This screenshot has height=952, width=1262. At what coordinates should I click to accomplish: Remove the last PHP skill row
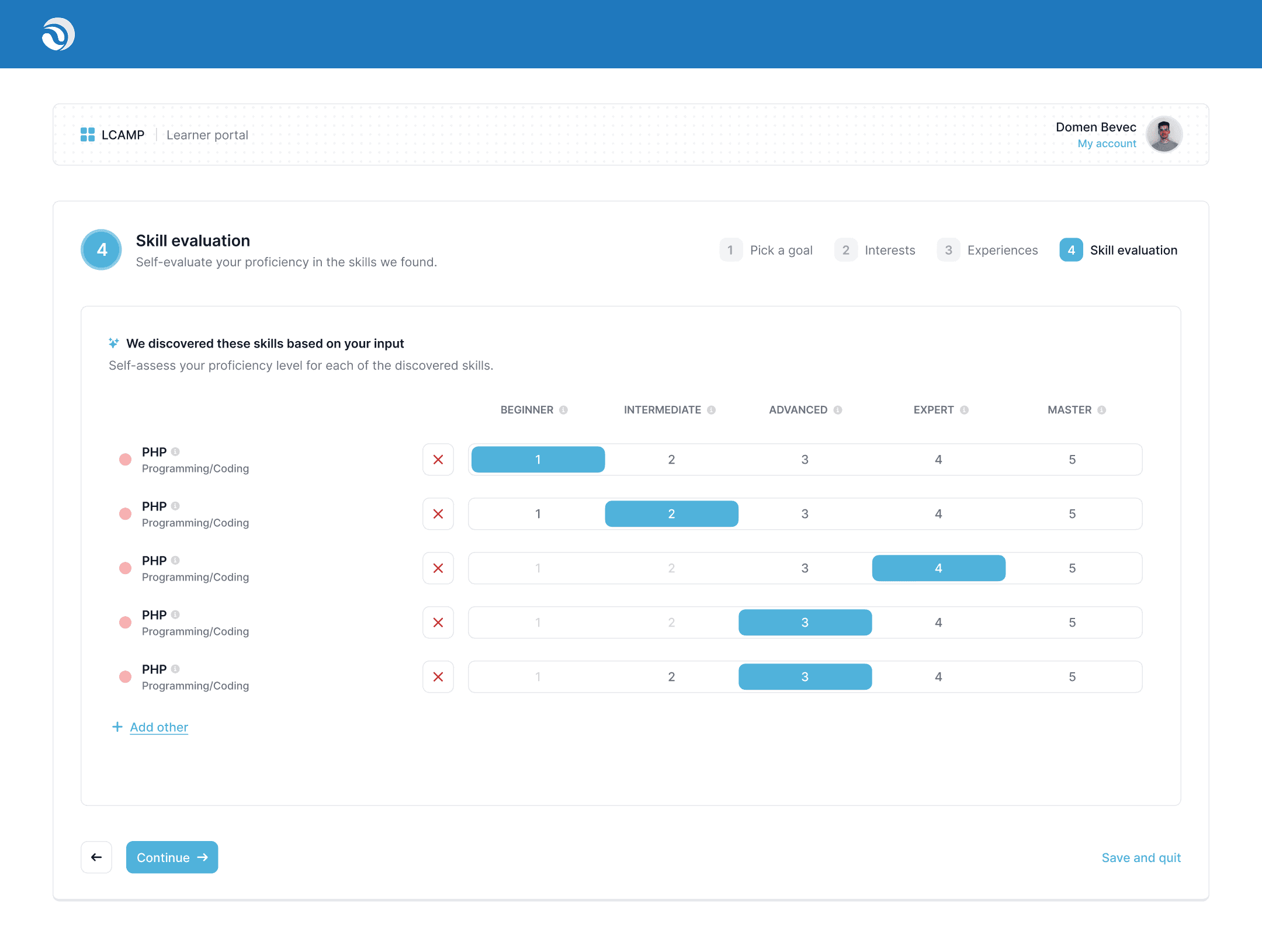438,677
